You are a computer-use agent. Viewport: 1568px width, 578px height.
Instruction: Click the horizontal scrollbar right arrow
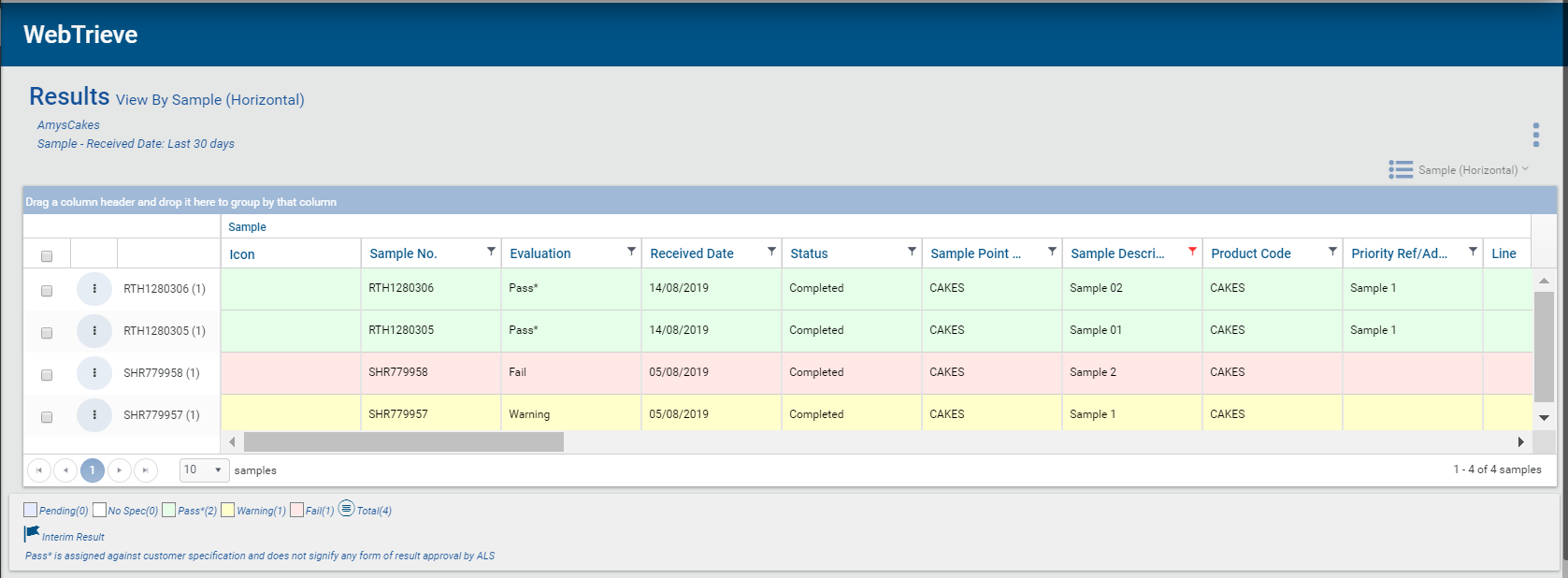1520,441
